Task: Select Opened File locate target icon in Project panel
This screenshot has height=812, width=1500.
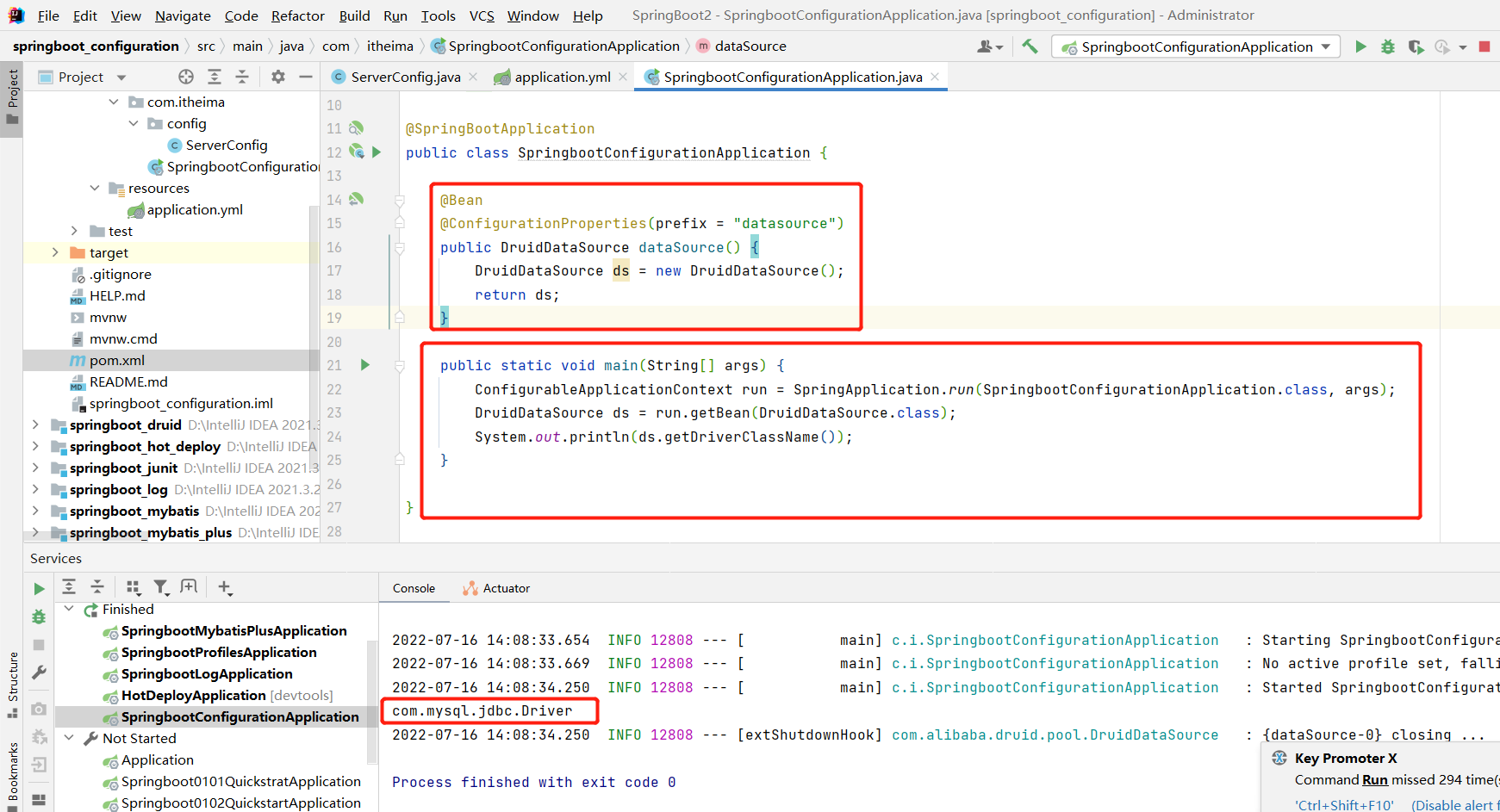Action: 186,77
